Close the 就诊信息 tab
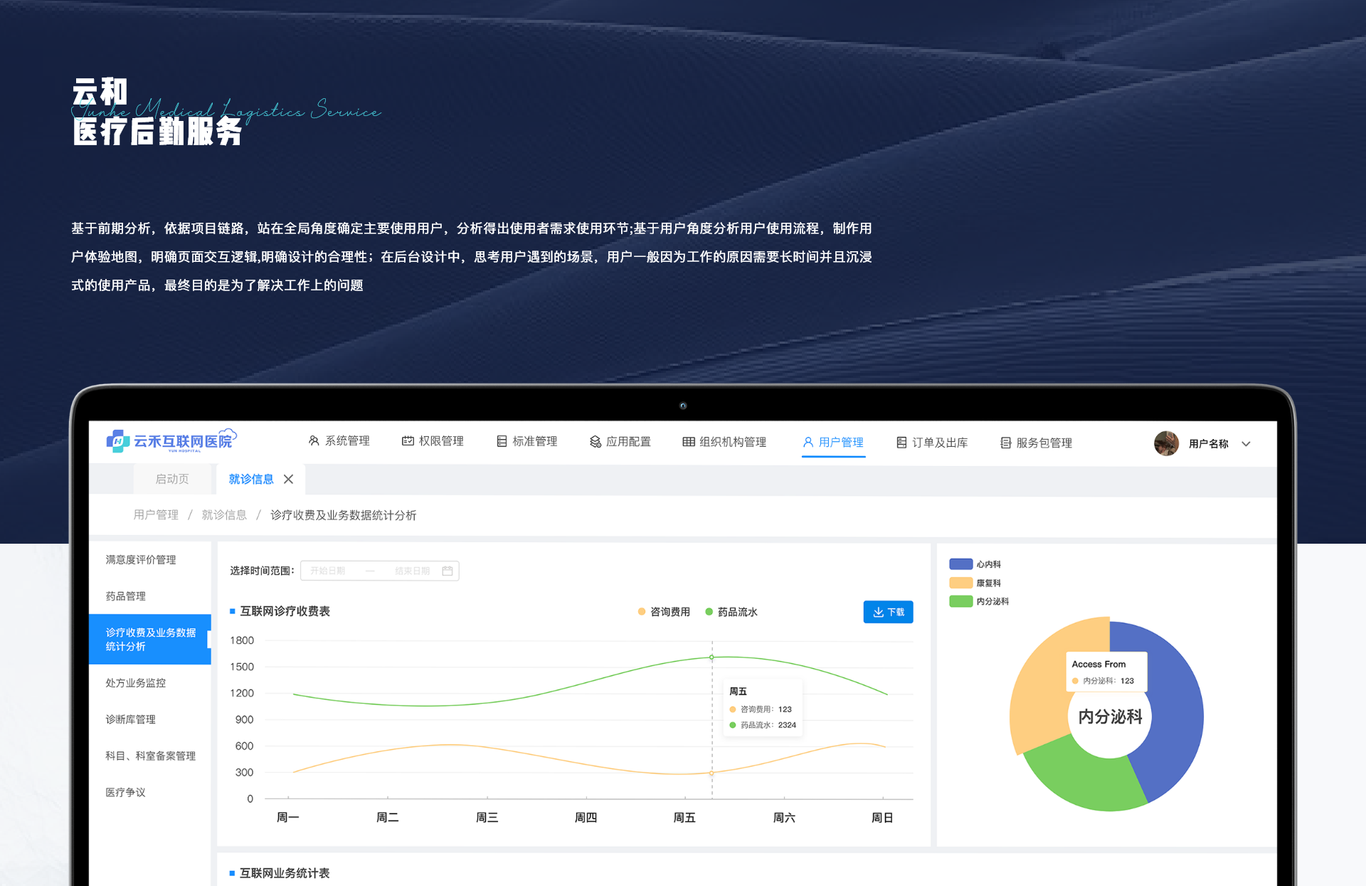Viewport: 1366px width, 886px height. 288,479
